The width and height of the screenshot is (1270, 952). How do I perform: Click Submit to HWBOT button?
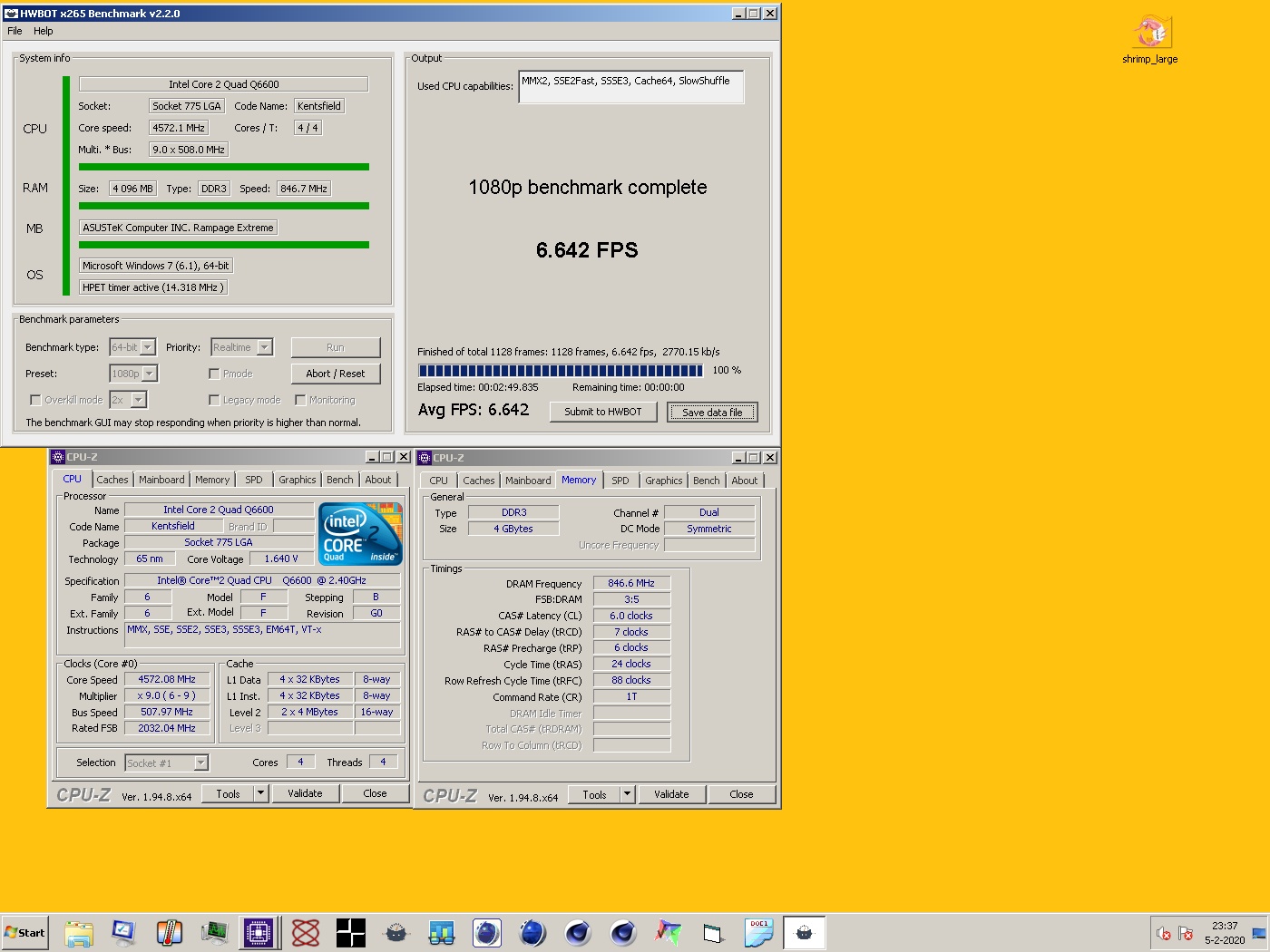[x=603, y=412]
